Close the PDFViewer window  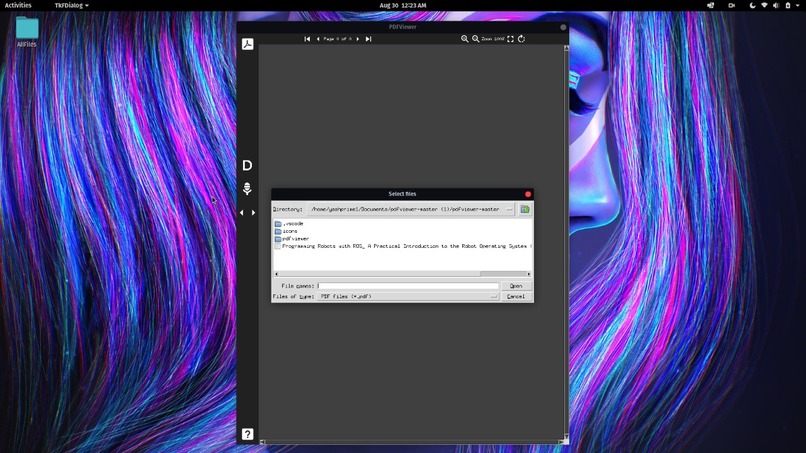click(563, 27)
